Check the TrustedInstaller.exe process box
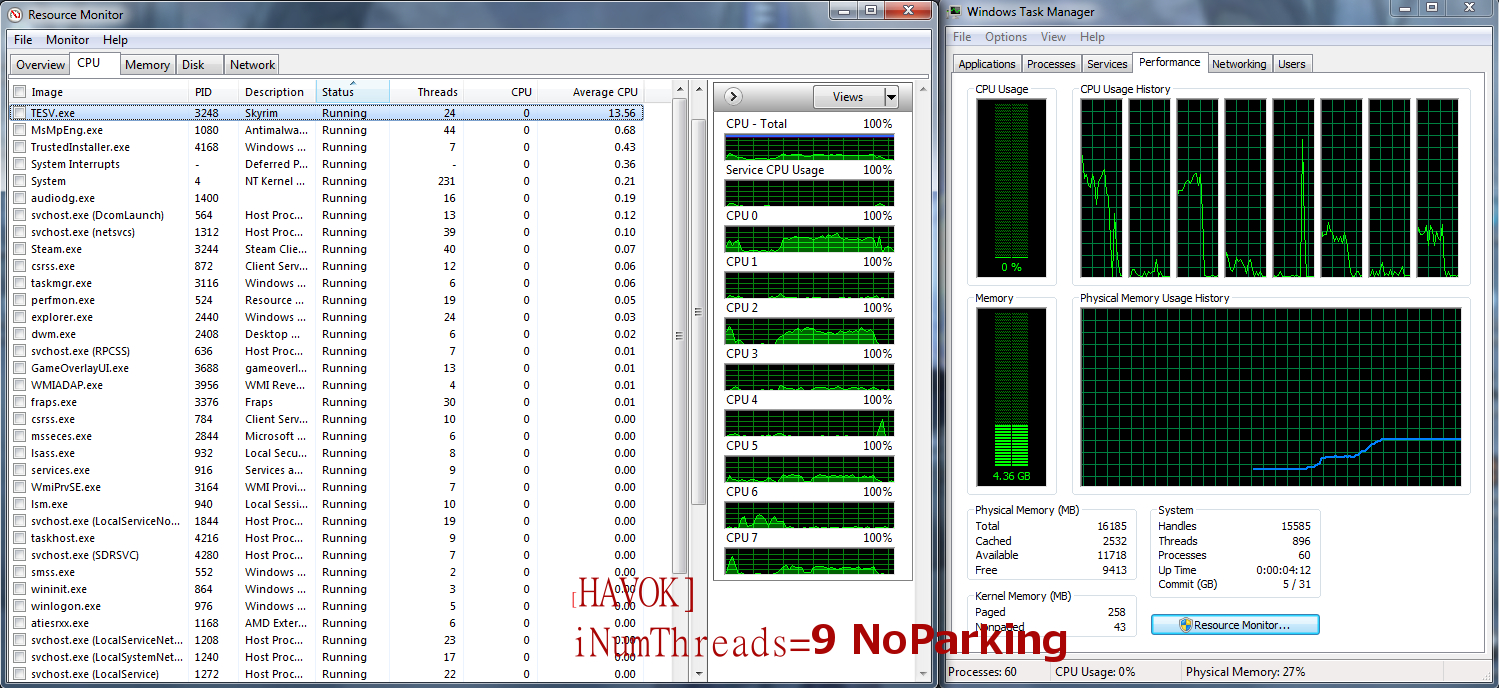Screen dimensions: 1499x688 click(19, 147)
